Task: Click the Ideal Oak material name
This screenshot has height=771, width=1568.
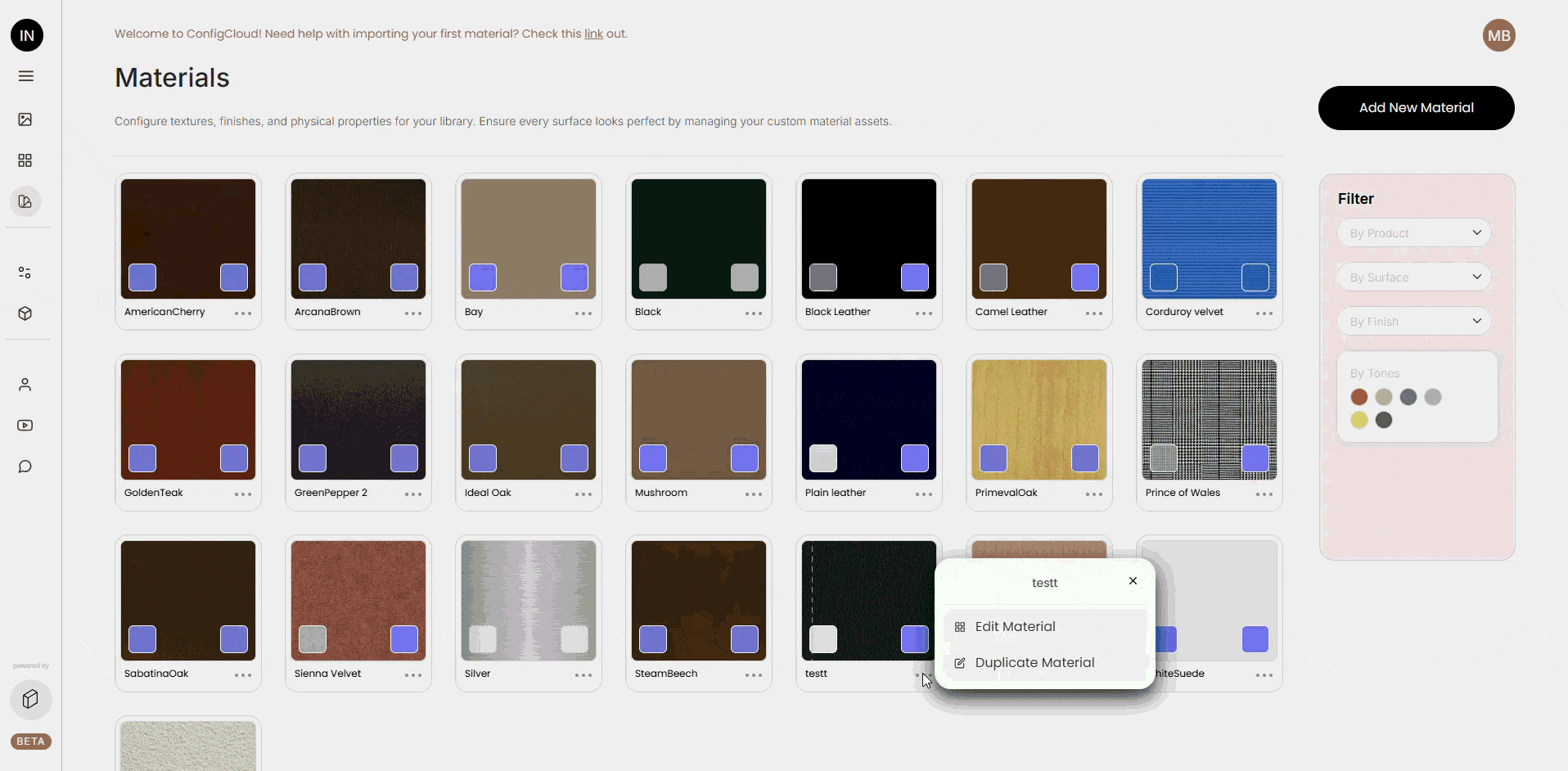Action: 488,493
